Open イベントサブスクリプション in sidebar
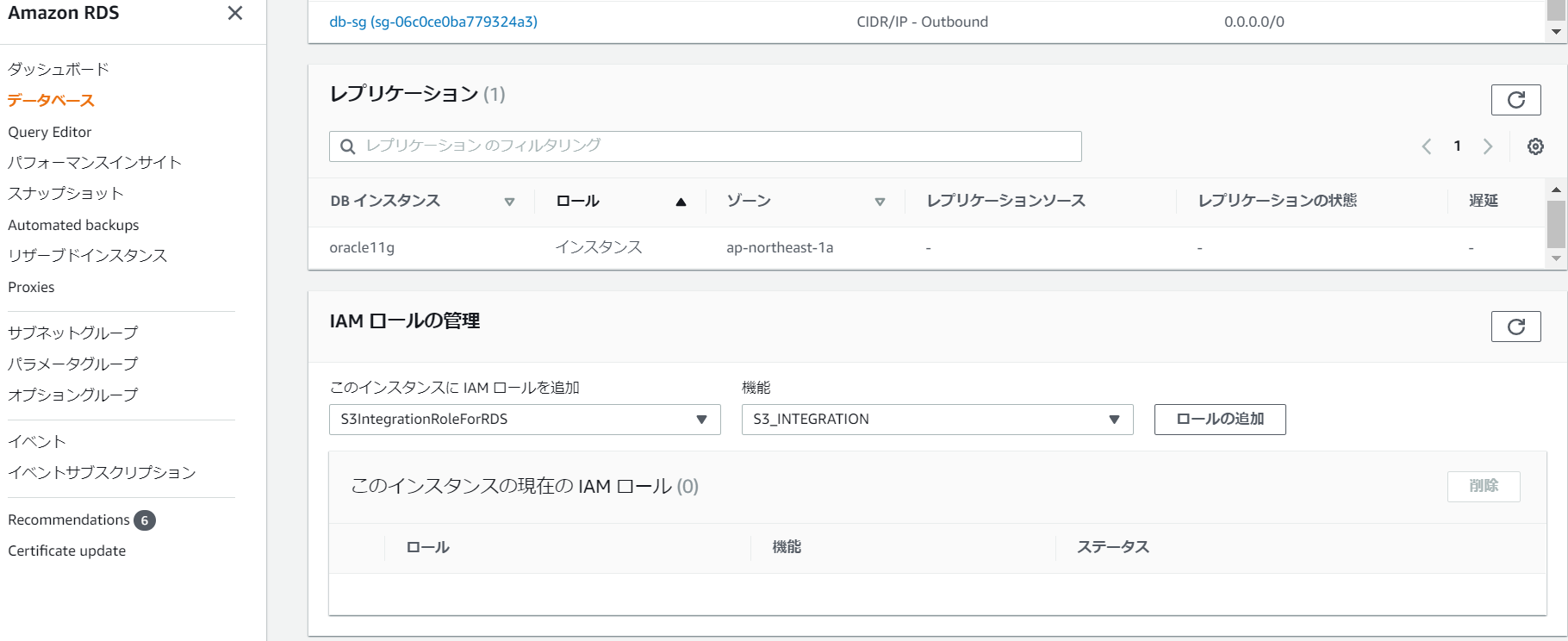Screen dimensions: 1568x641 click(102, 472)
